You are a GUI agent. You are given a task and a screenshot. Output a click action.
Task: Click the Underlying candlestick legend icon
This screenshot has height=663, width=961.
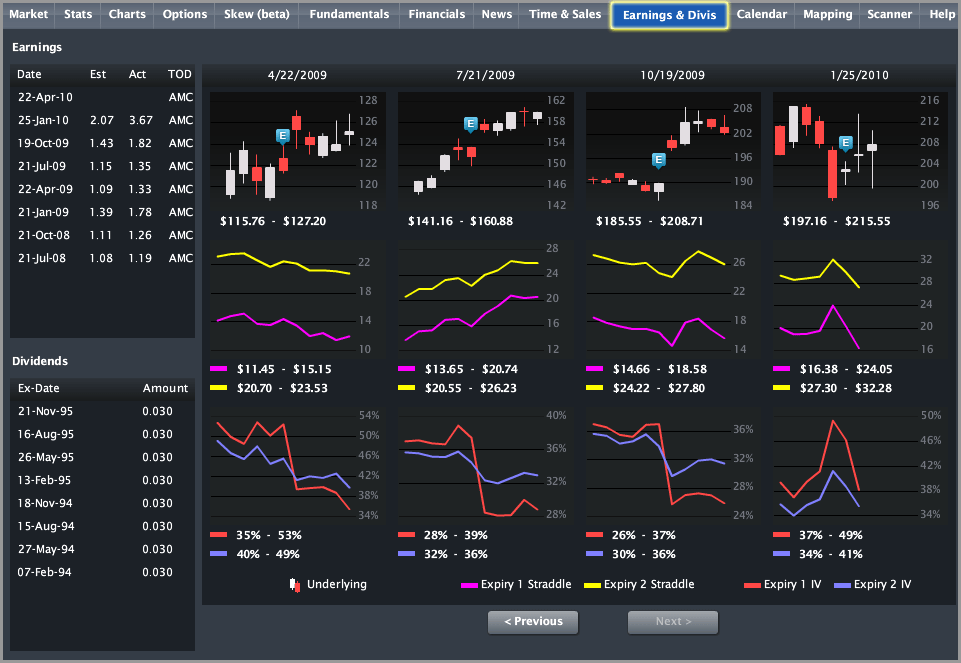[x=295, y=585]
